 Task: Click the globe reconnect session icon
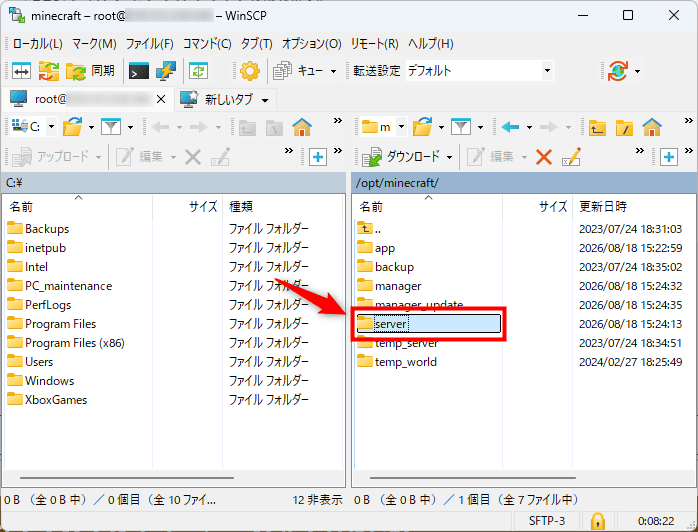coord(617,71)
